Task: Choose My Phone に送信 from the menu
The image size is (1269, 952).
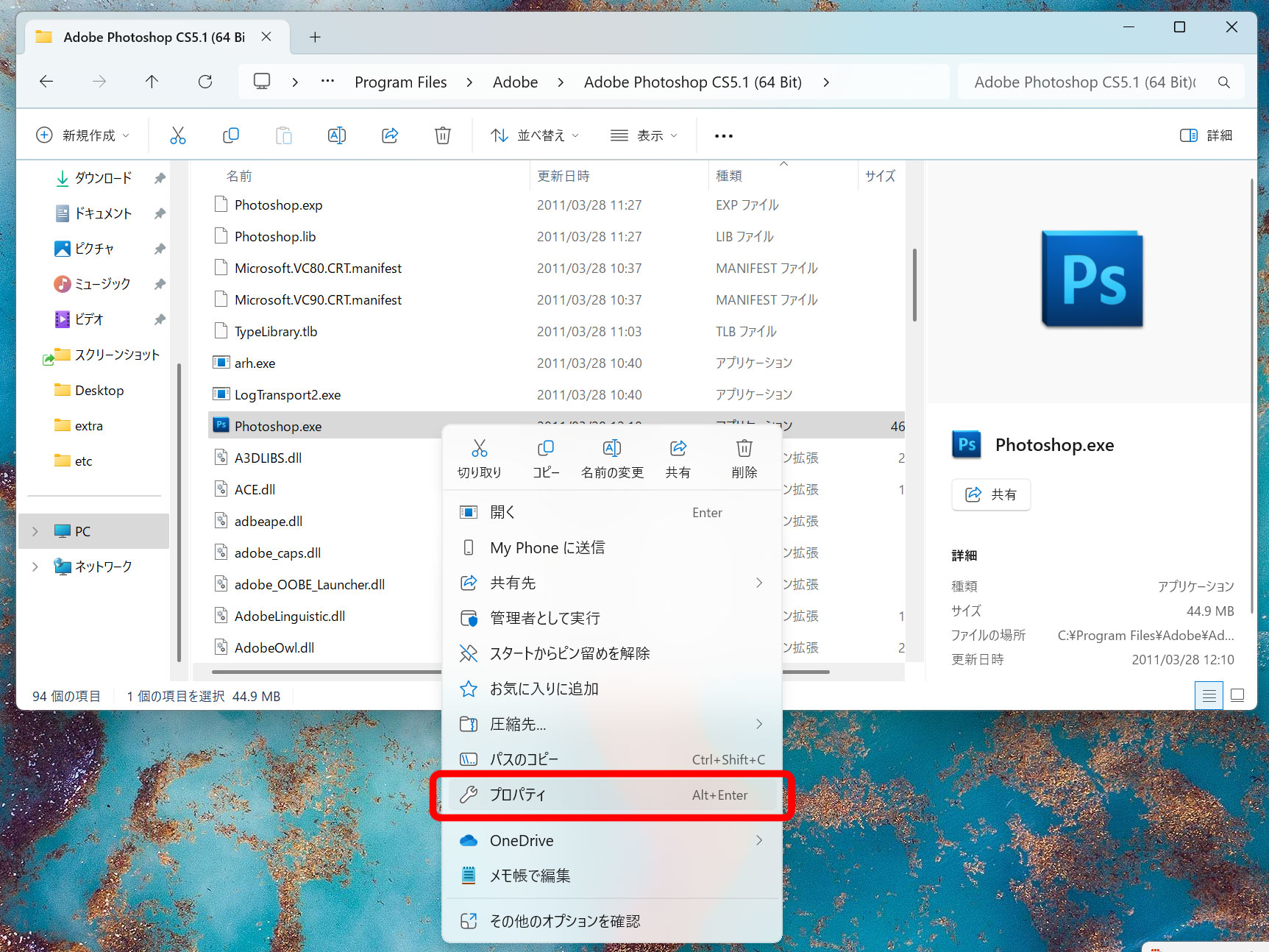Action: (612, 547)
